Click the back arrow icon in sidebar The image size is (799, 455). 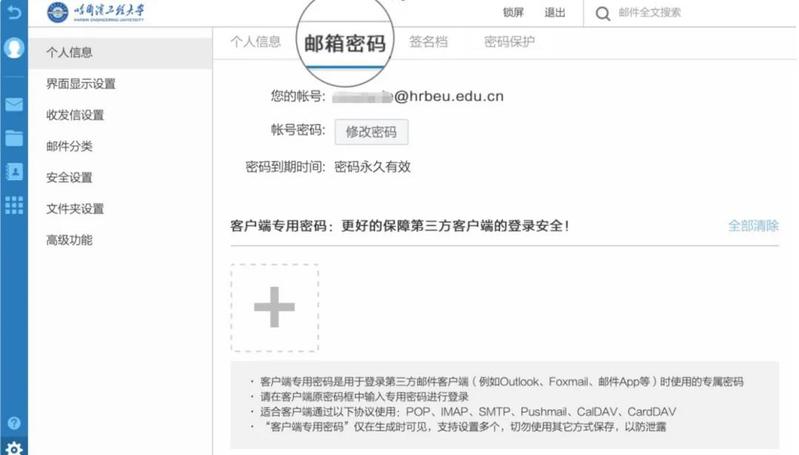[x=13, y=13]
